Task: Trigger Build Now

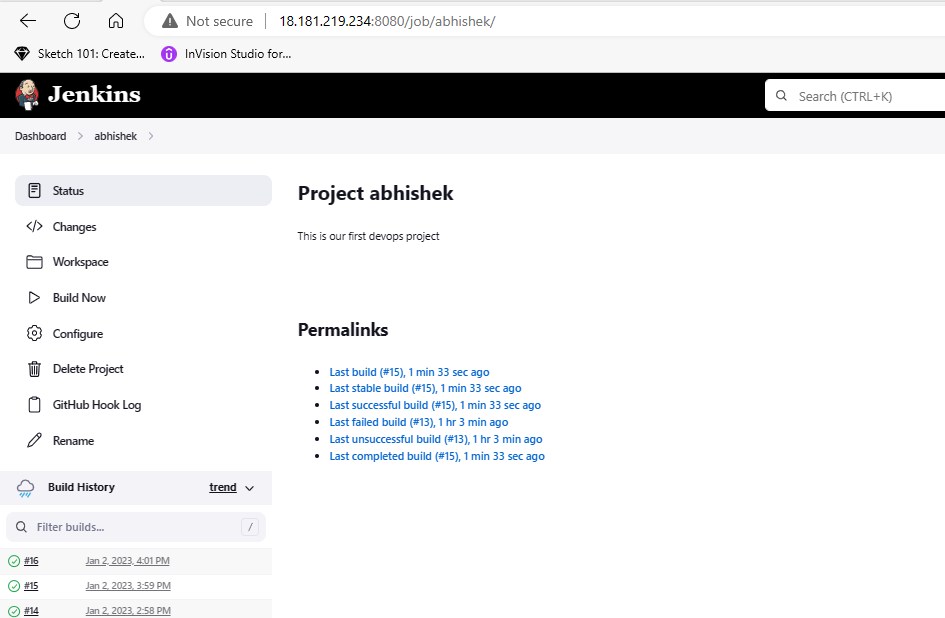Action: pyautogui.click(x=143, y=298)
